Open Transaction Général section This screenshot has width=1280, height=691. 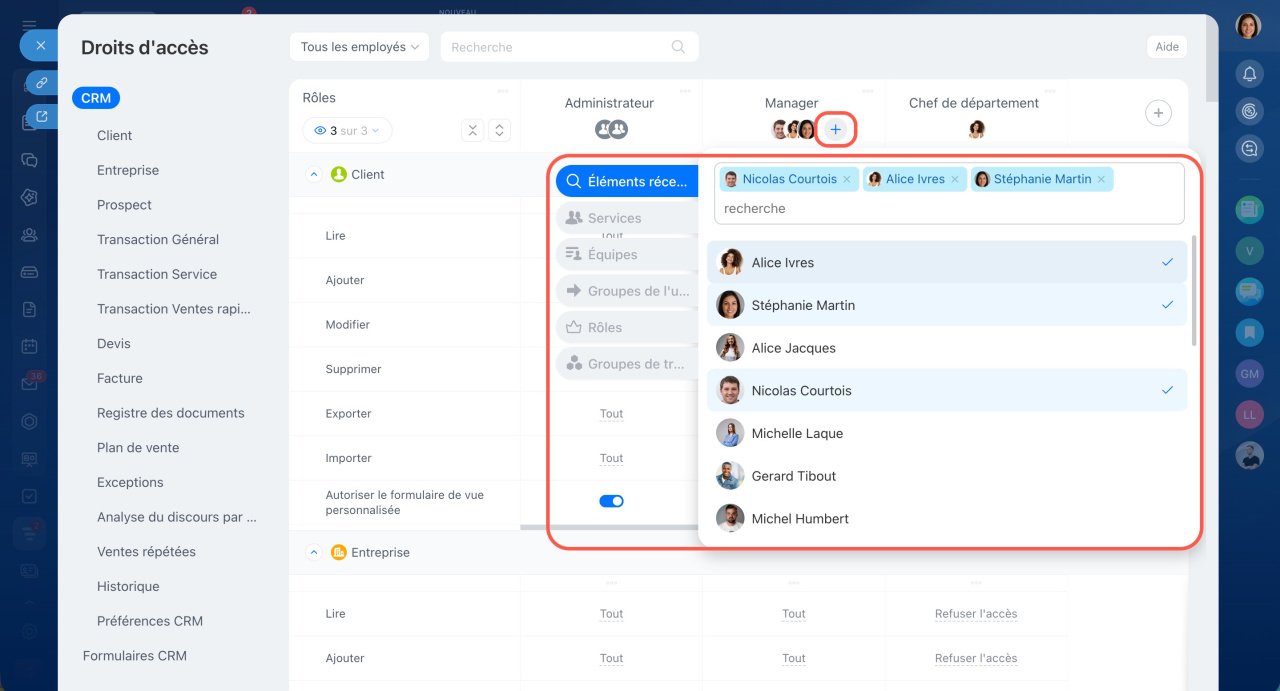(x=158, y=240)
